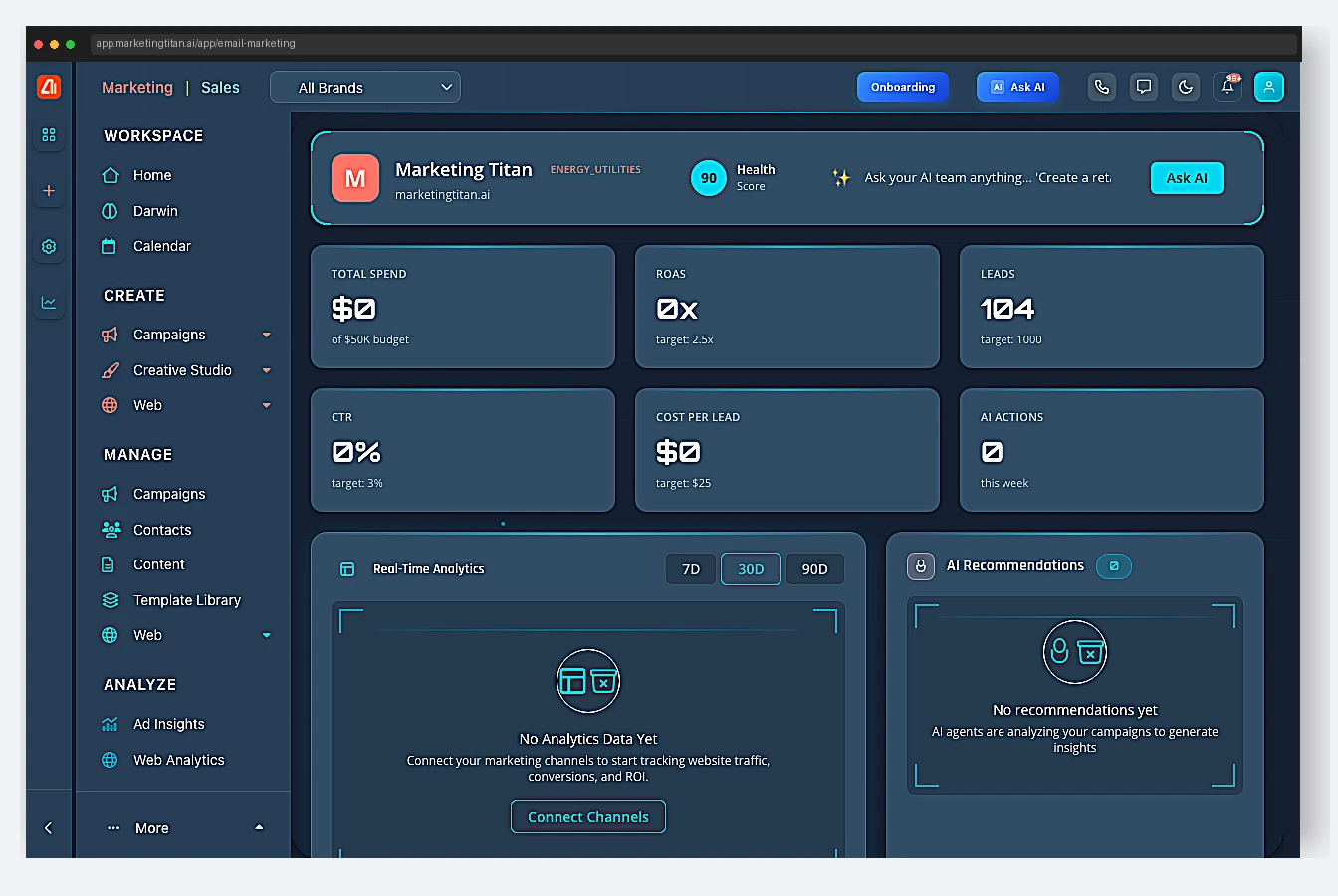1338x896 pixels.
Task: Switch analytics range to 7D
Action: (x=691, y=568)
